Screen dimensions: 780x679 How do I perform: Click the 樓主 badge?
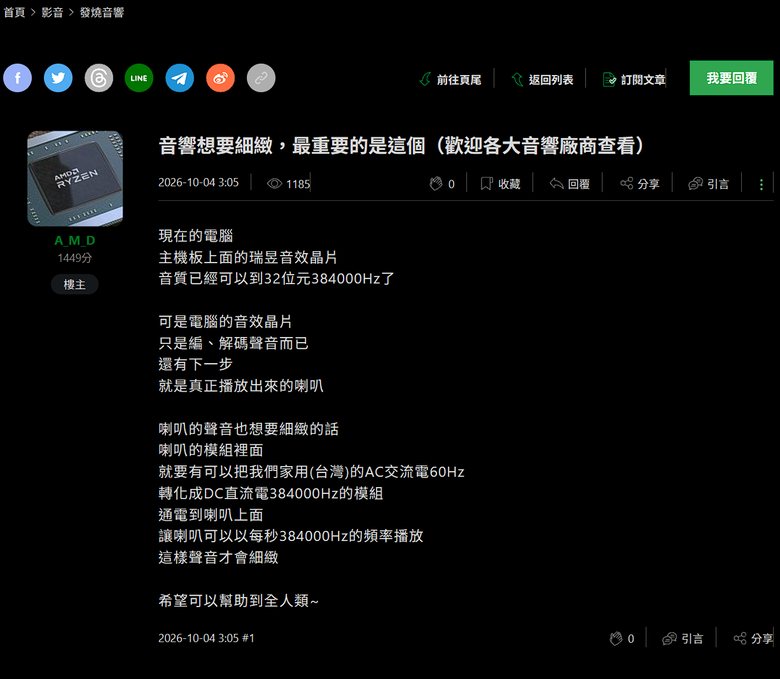coord(75,285)
